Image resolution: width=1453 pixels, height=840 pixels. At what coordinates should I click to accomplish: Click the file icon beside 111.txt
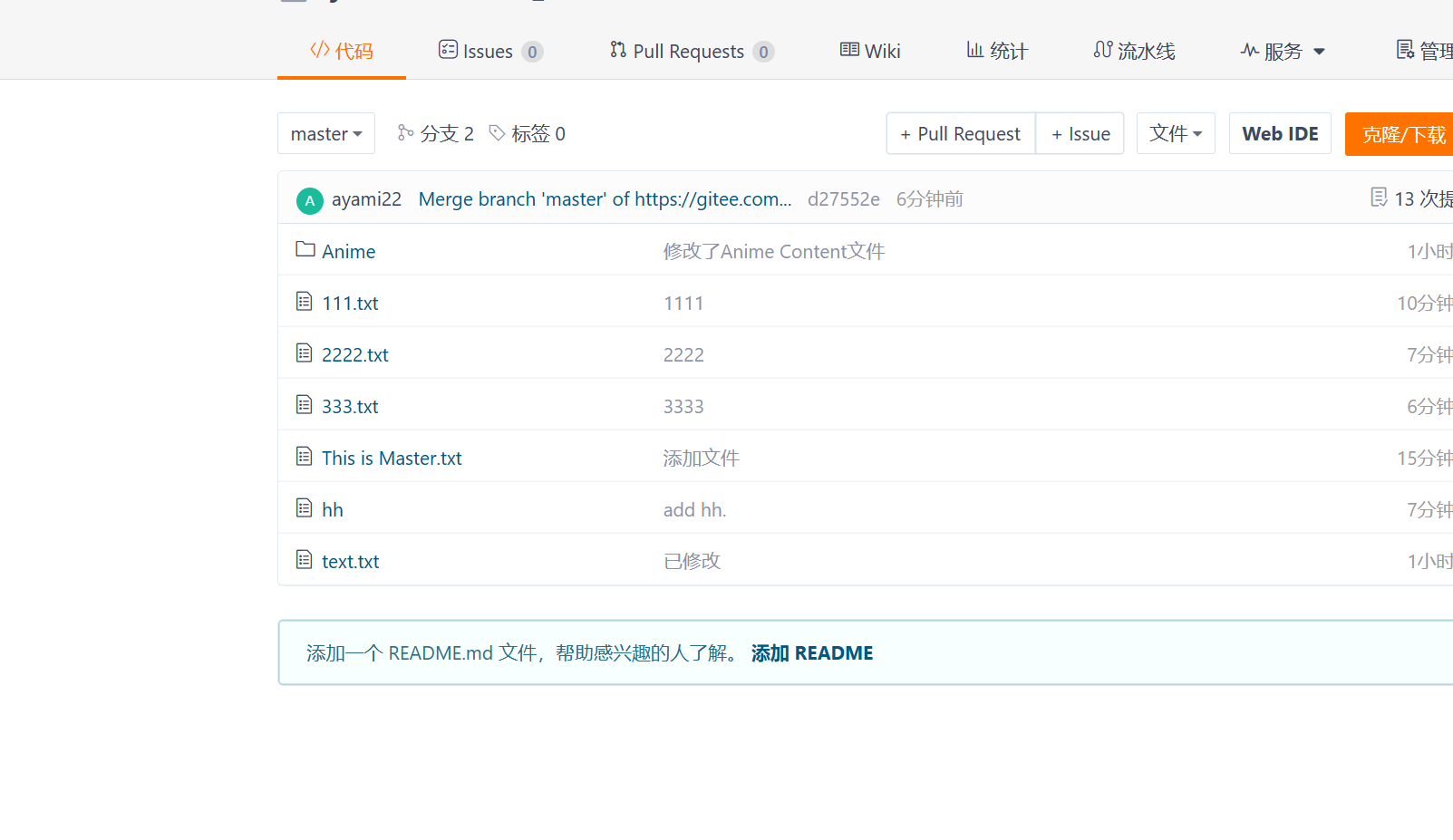(305, 301)
